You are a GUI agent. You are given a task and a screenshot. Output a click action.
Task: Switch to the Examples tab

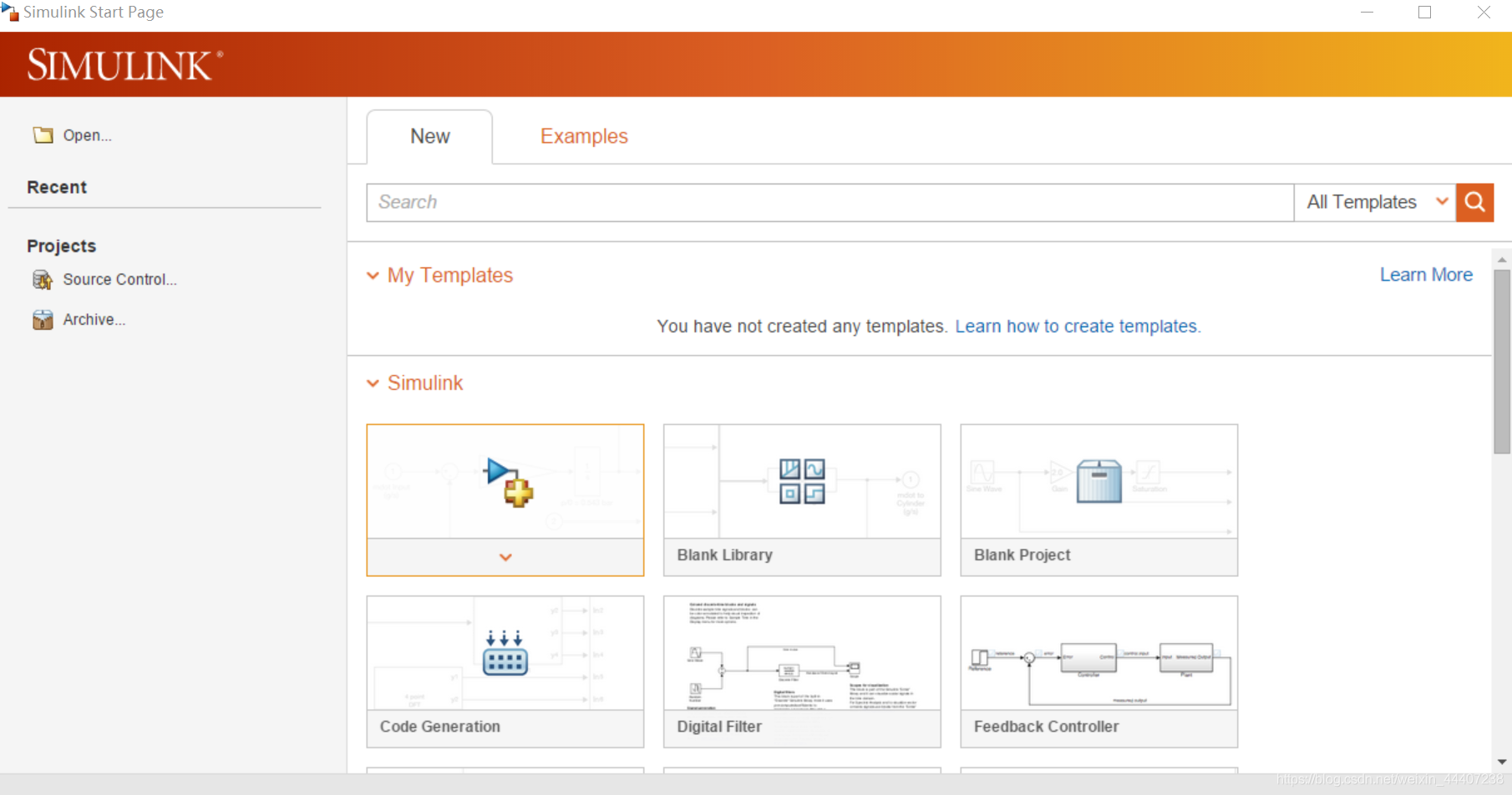pos(584,136)
